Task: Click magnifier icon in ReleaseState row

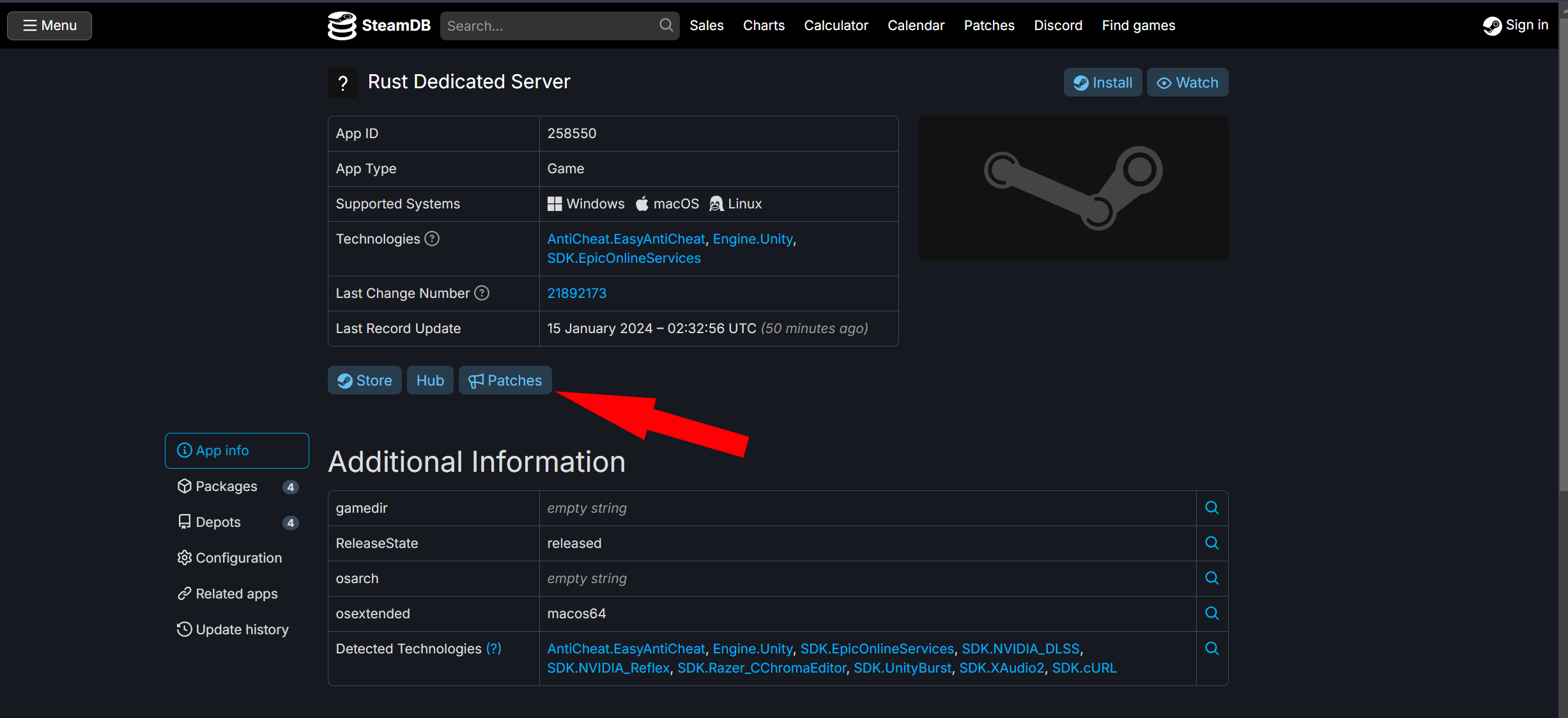Action: tap(1211, 543)
